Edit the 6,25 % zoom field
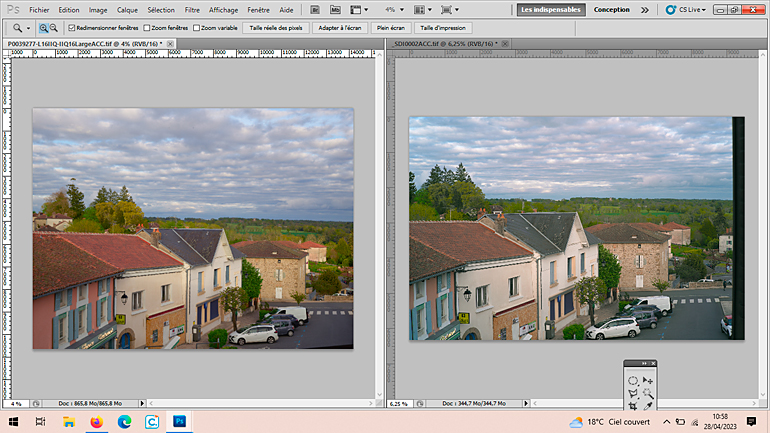770x433 pixels. tap(399, 404)
